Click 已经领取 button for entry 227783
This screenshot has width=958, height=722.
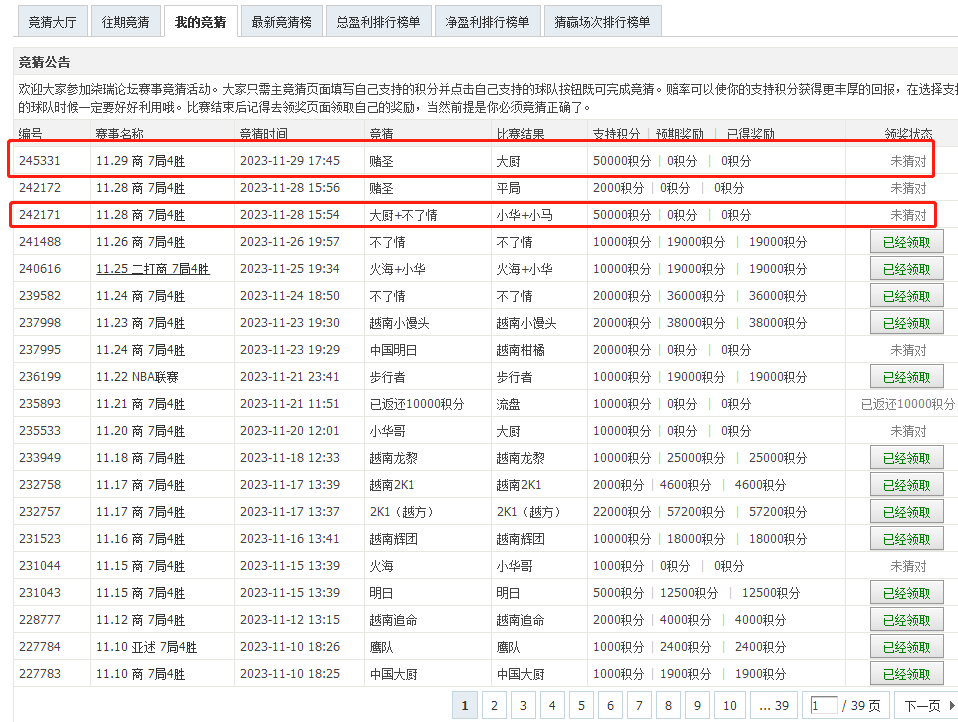906,674
